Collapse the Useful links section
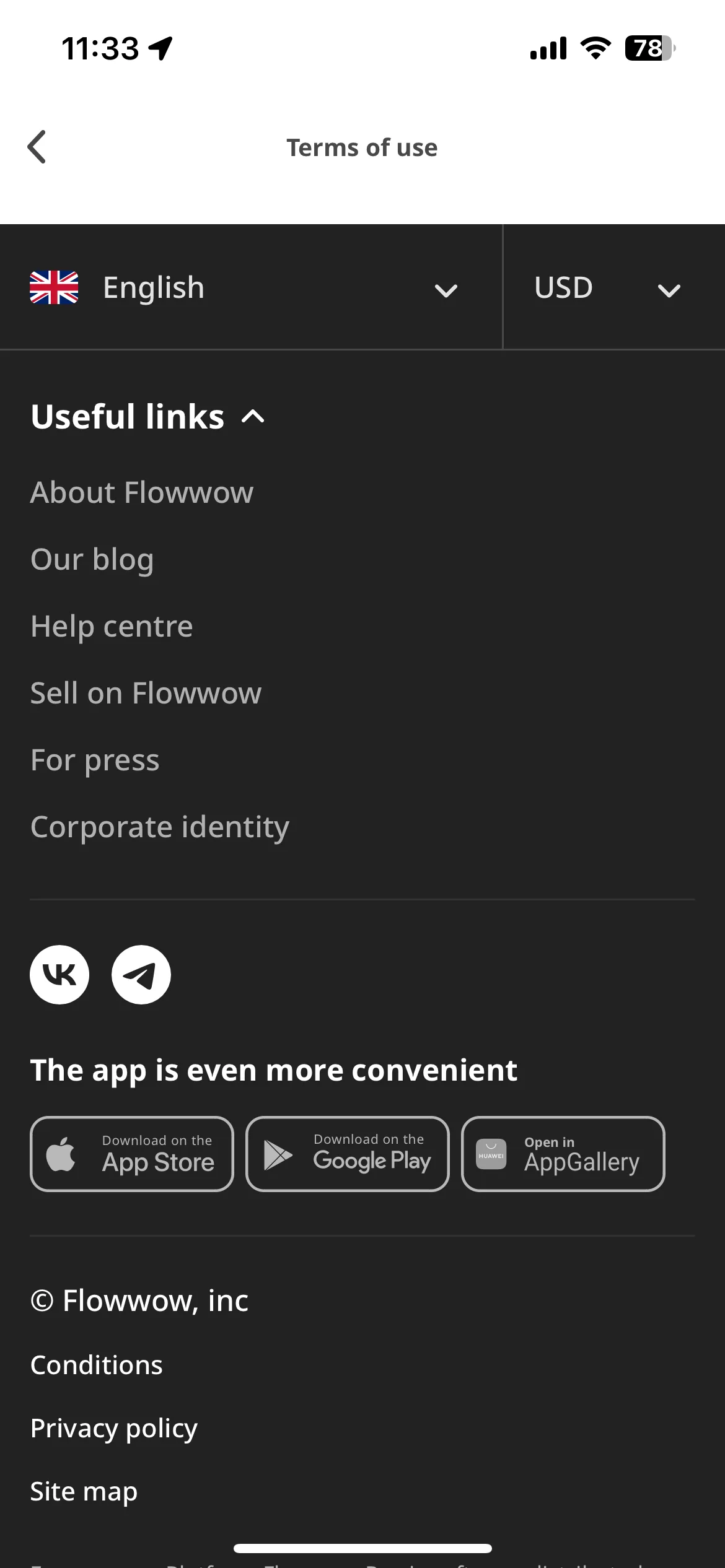 [148, 416]
